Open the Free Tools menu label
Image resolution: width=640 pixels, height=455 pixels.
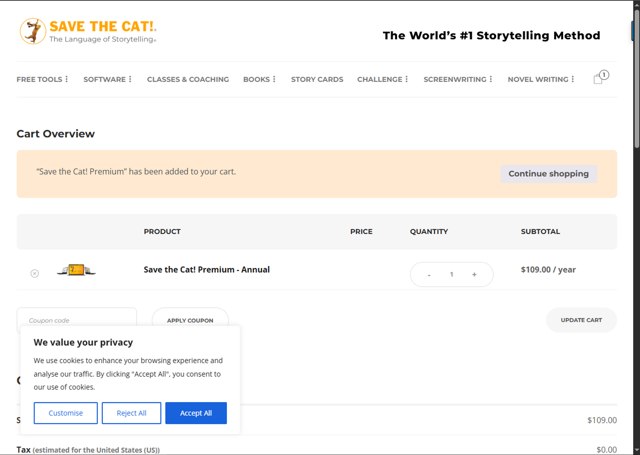(39, 79)
